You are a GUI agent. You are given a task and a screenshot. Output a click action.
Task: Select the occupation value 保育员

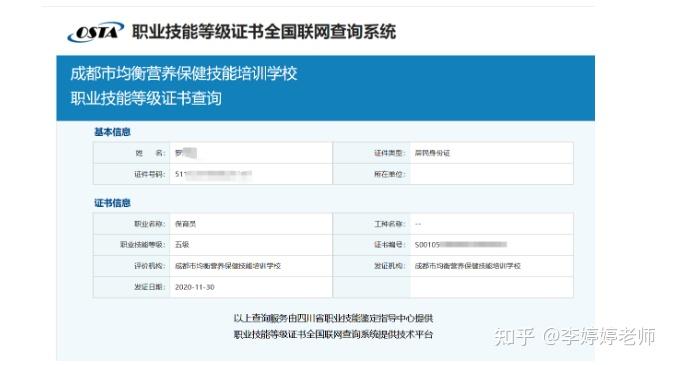(185, 224)
